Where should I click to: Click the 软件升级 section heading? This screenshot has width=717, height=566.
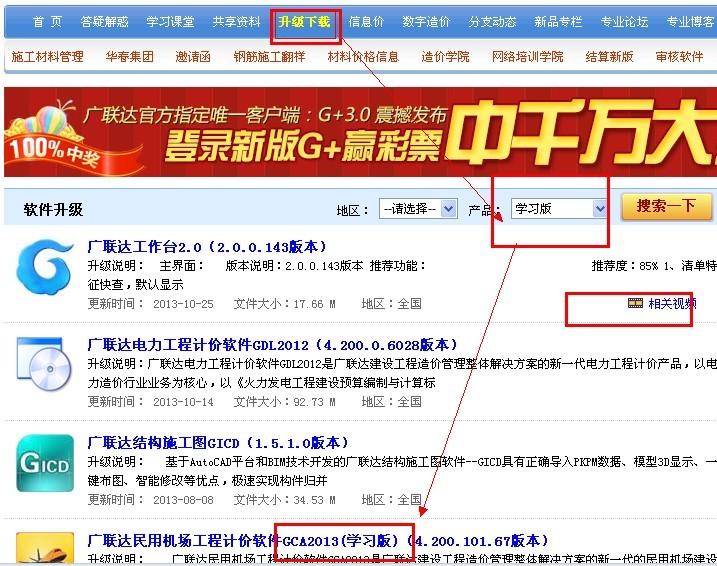click(53, 210)
